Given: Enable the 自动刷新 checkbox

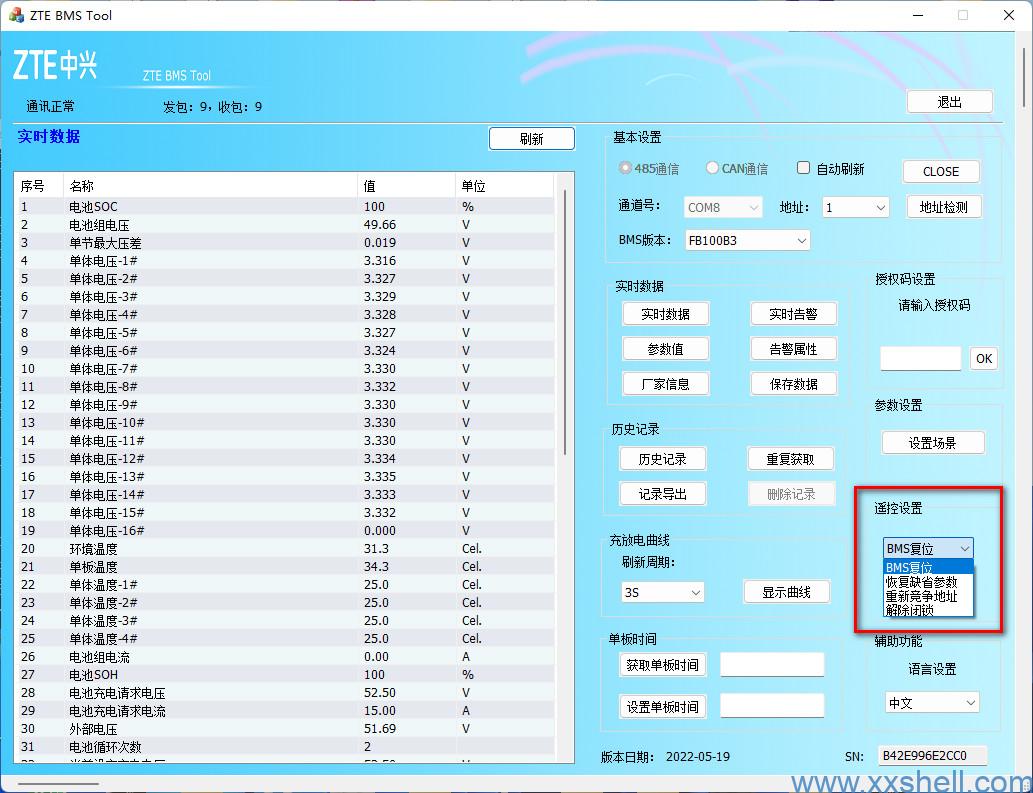Looking at the screenshot, I should [803, 168].
